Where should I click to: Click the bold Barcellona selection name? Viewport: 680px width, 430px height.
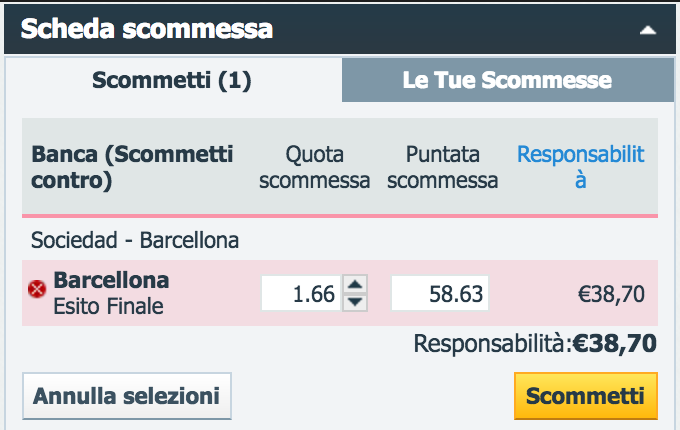(x=111, y=280)
